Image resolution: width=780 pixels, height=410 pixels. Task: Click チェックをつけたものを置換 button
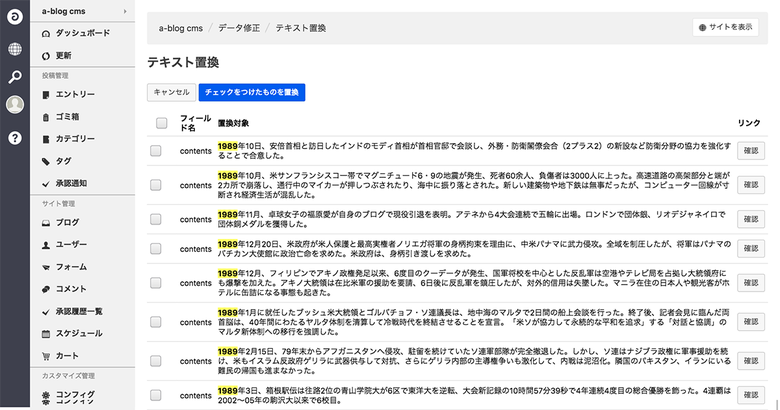click(x=252, y=92)
